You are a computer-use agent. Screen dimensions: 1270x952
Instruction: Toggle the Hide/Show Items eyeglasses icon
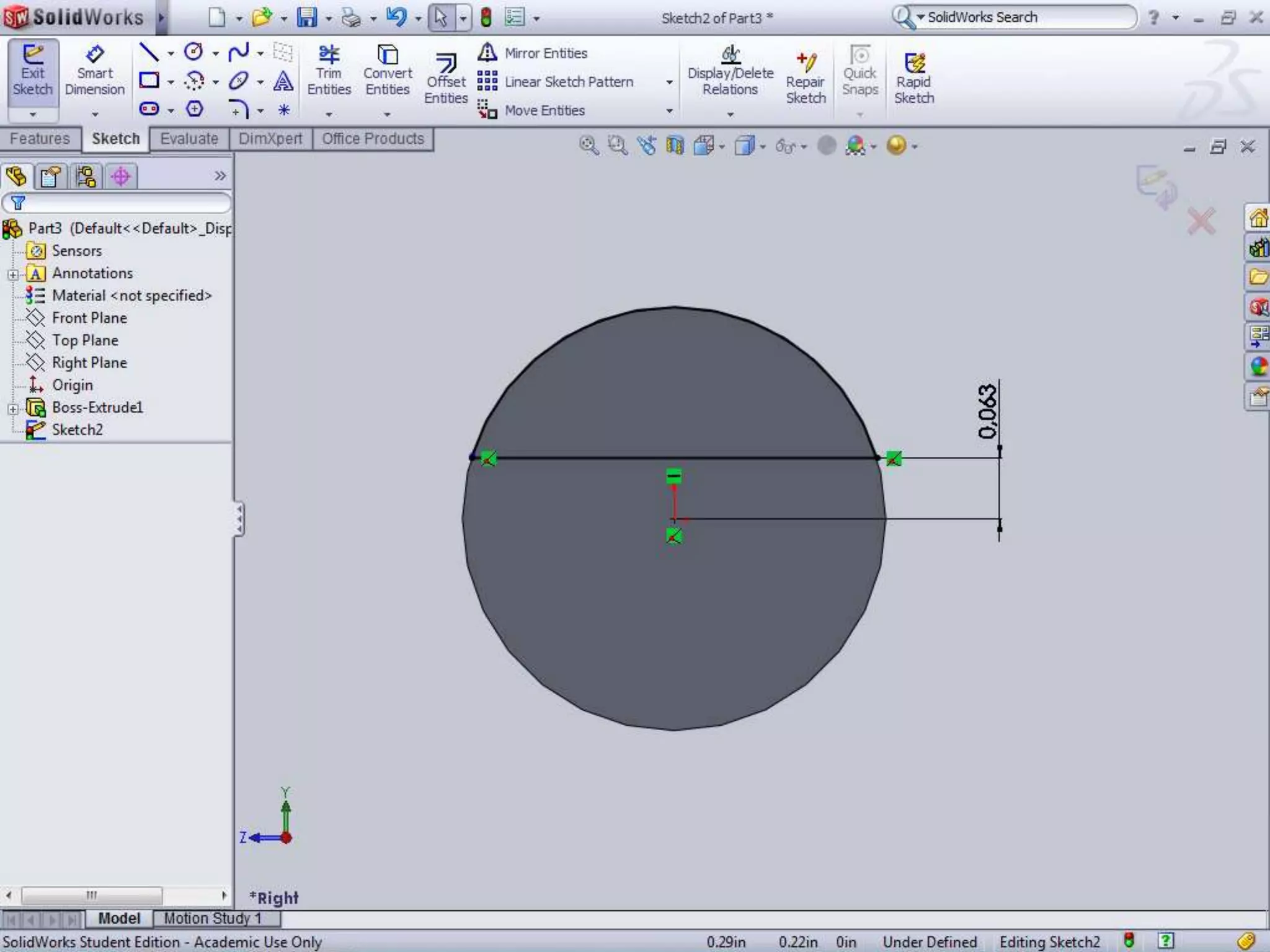click(786, 146)
